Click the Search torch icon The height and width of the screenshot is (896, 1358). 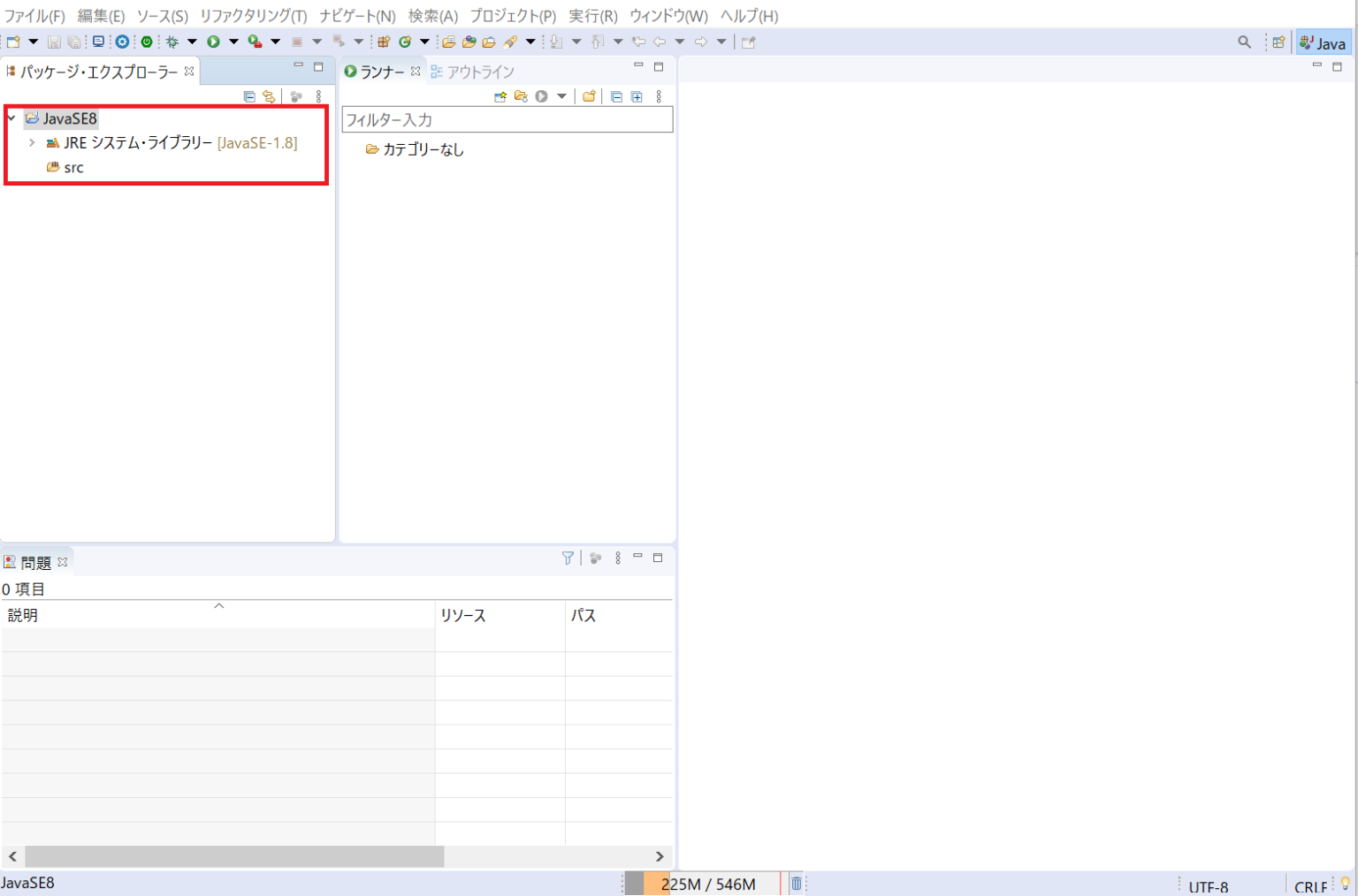(510, 42)
